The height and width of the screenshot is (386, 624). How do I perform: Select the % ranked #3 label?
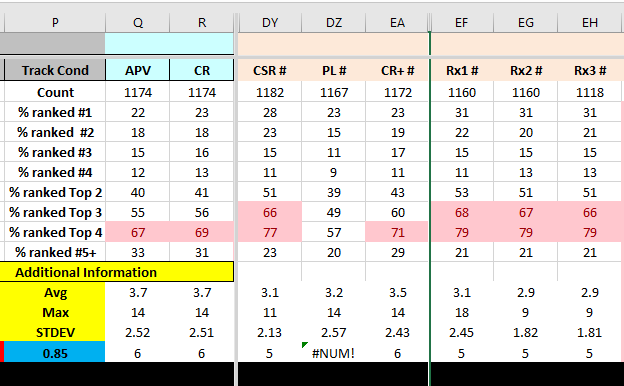pos(55,152)
